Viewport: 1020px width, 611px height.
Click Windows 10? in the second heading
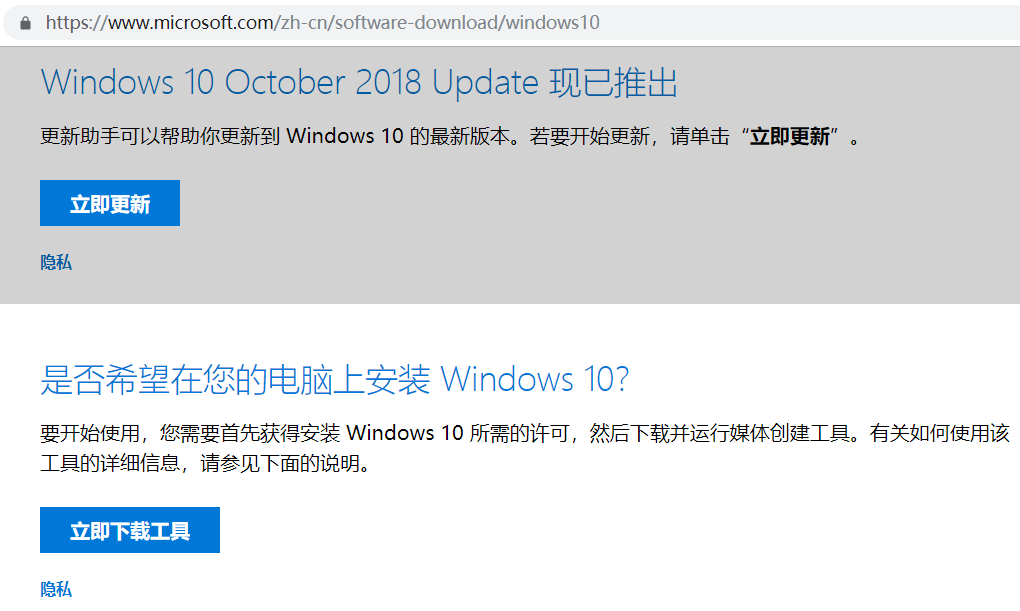[535, 379]
